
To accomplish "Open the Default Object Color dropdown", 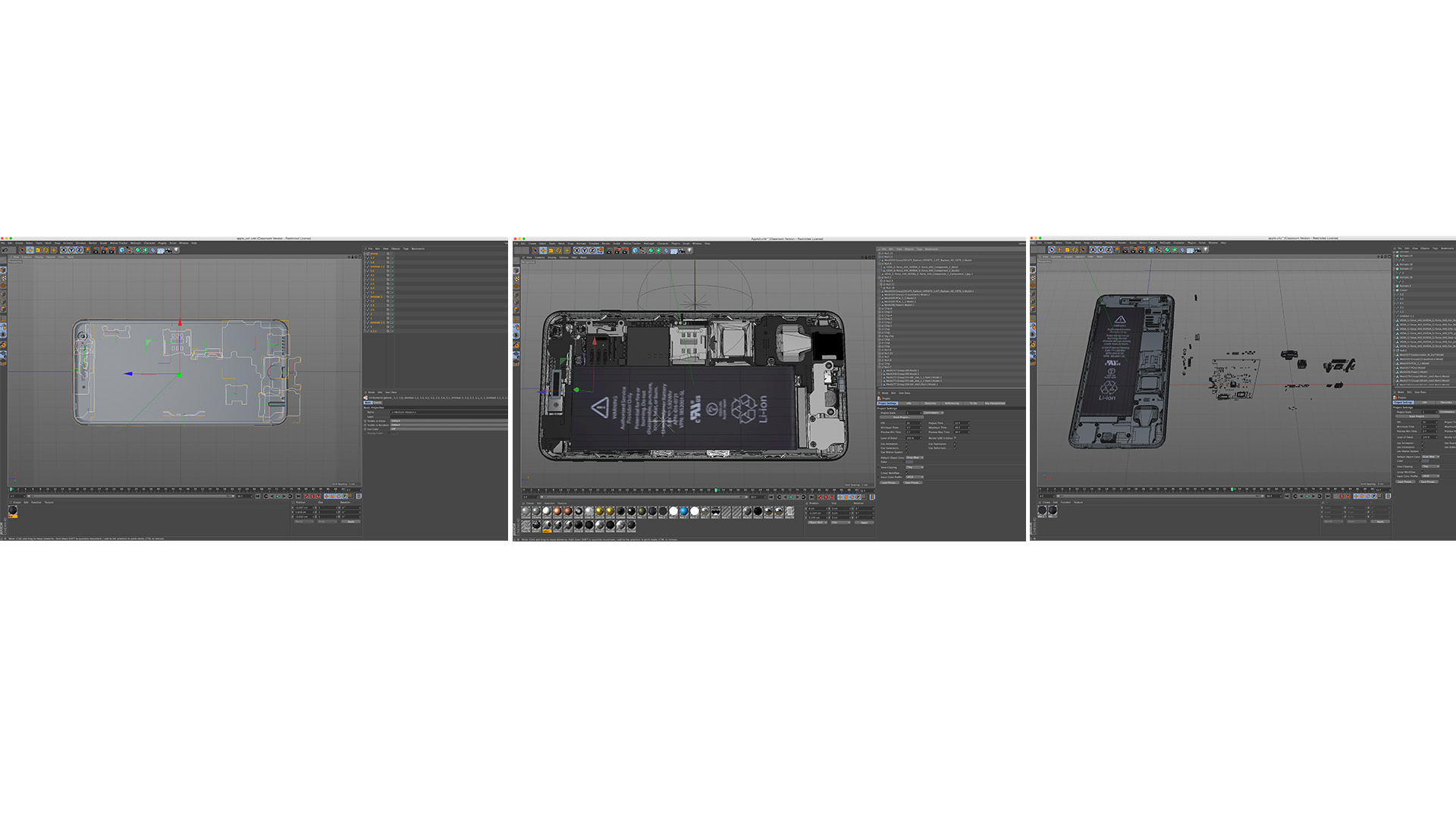I will click(915, 457).
